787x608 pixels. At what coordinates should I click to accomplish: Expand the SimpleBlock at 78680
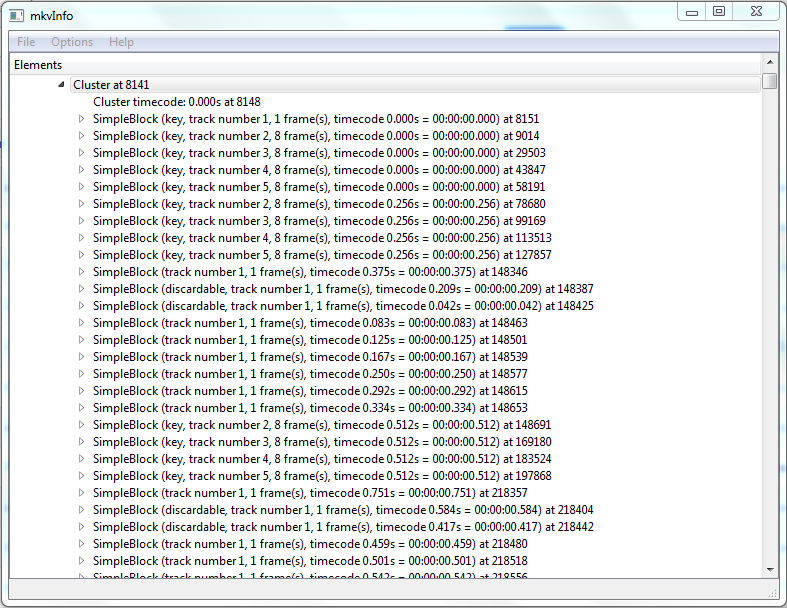coord(81,203)
